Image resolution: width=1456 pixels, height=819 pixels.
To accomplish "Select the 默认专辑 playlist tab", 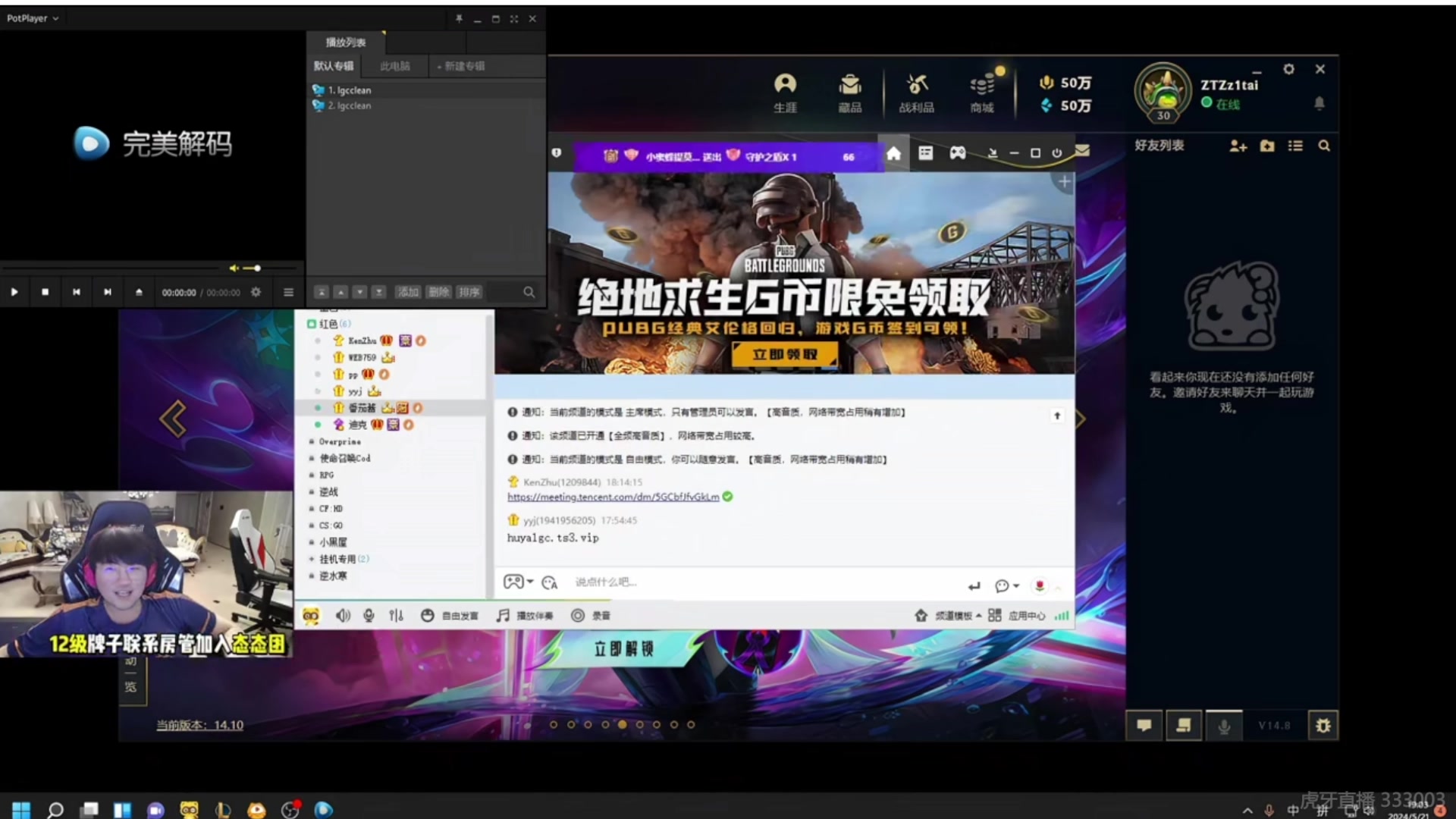I will click(334, 66).
